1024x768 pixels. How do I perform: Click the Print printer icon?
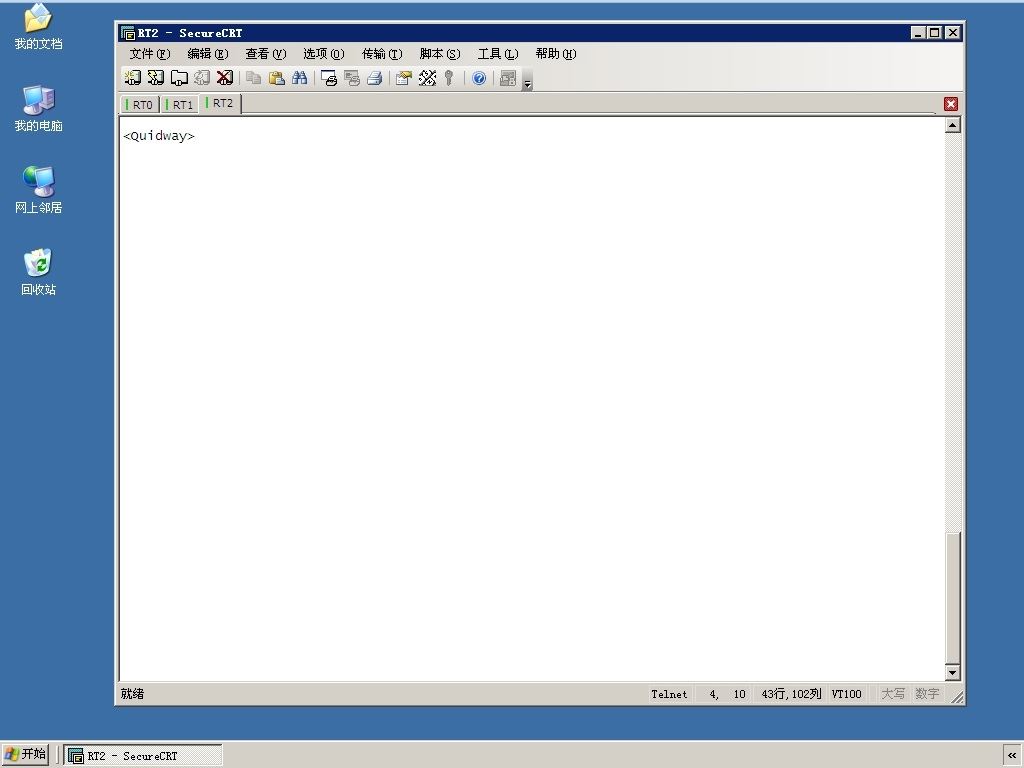(375, 78)
